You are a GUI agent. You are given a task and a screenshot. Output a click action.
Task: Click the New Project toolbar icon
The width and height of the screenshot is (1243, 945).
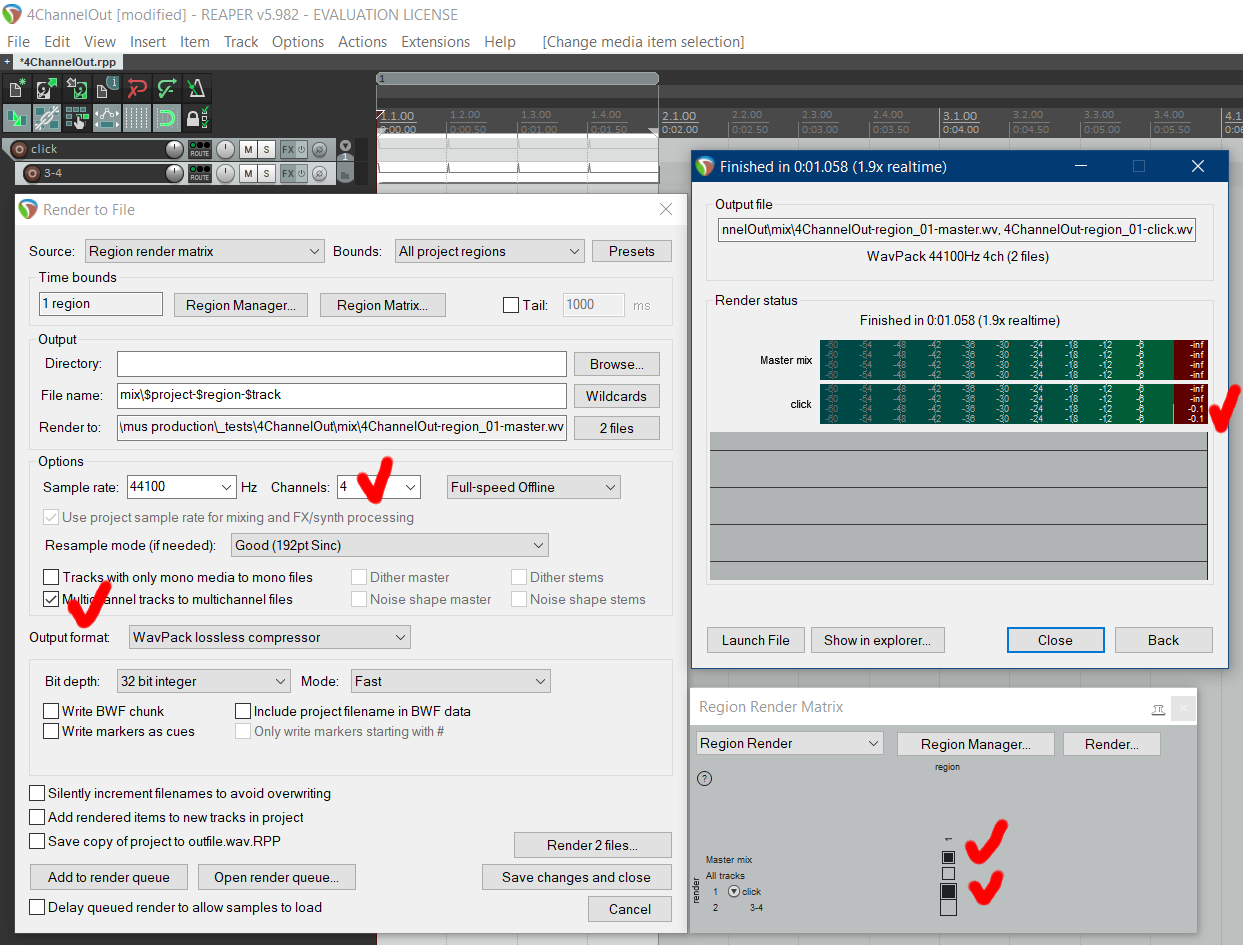coord(16,88)
